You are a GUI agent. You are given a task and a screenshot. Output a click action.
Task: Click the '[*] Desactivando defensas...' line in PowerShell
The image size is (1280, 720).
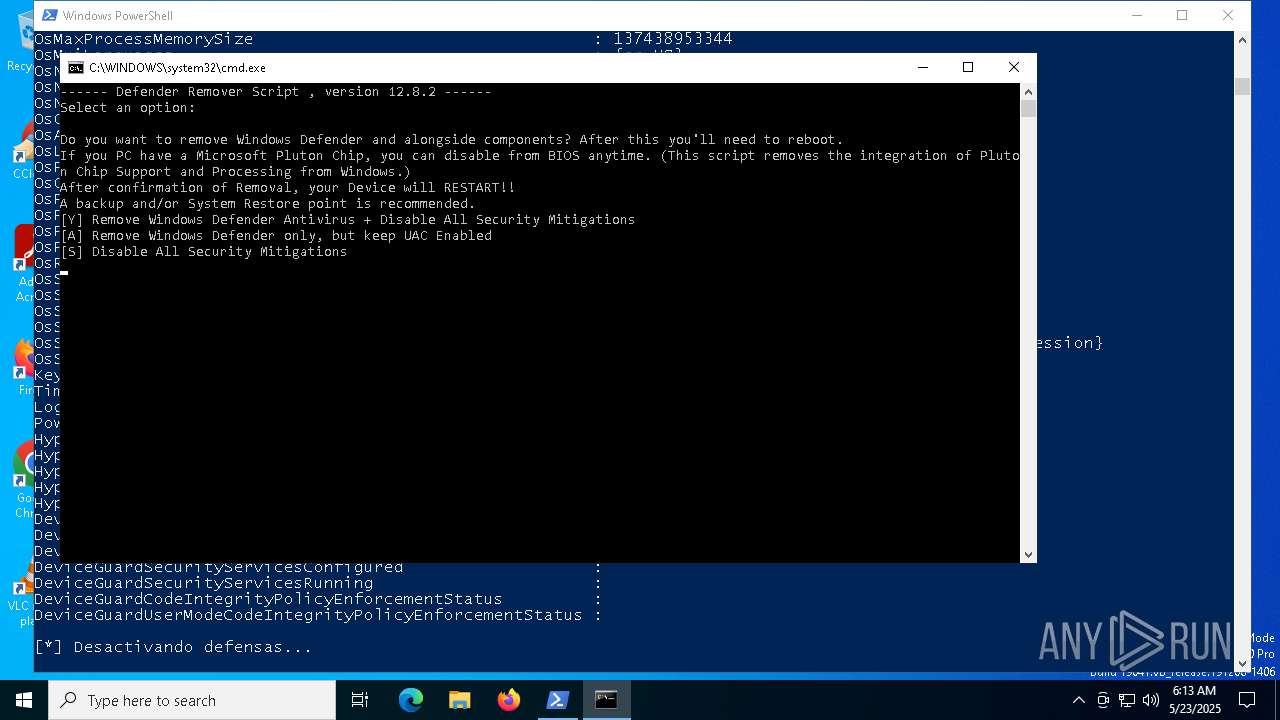173,647
